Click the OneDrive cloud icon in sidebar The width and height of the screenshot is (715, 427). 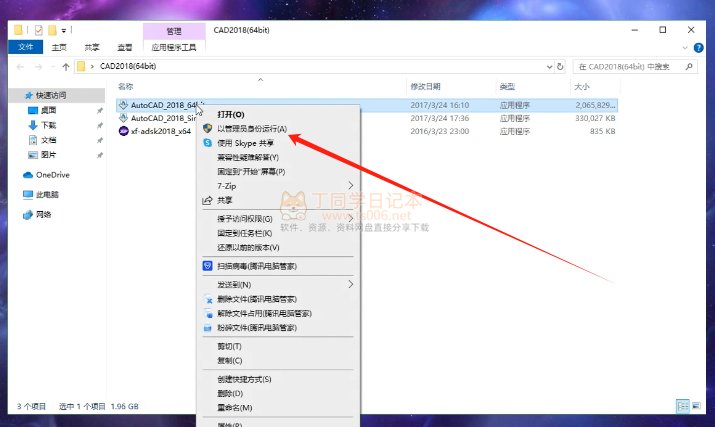(x=28, y=175)
